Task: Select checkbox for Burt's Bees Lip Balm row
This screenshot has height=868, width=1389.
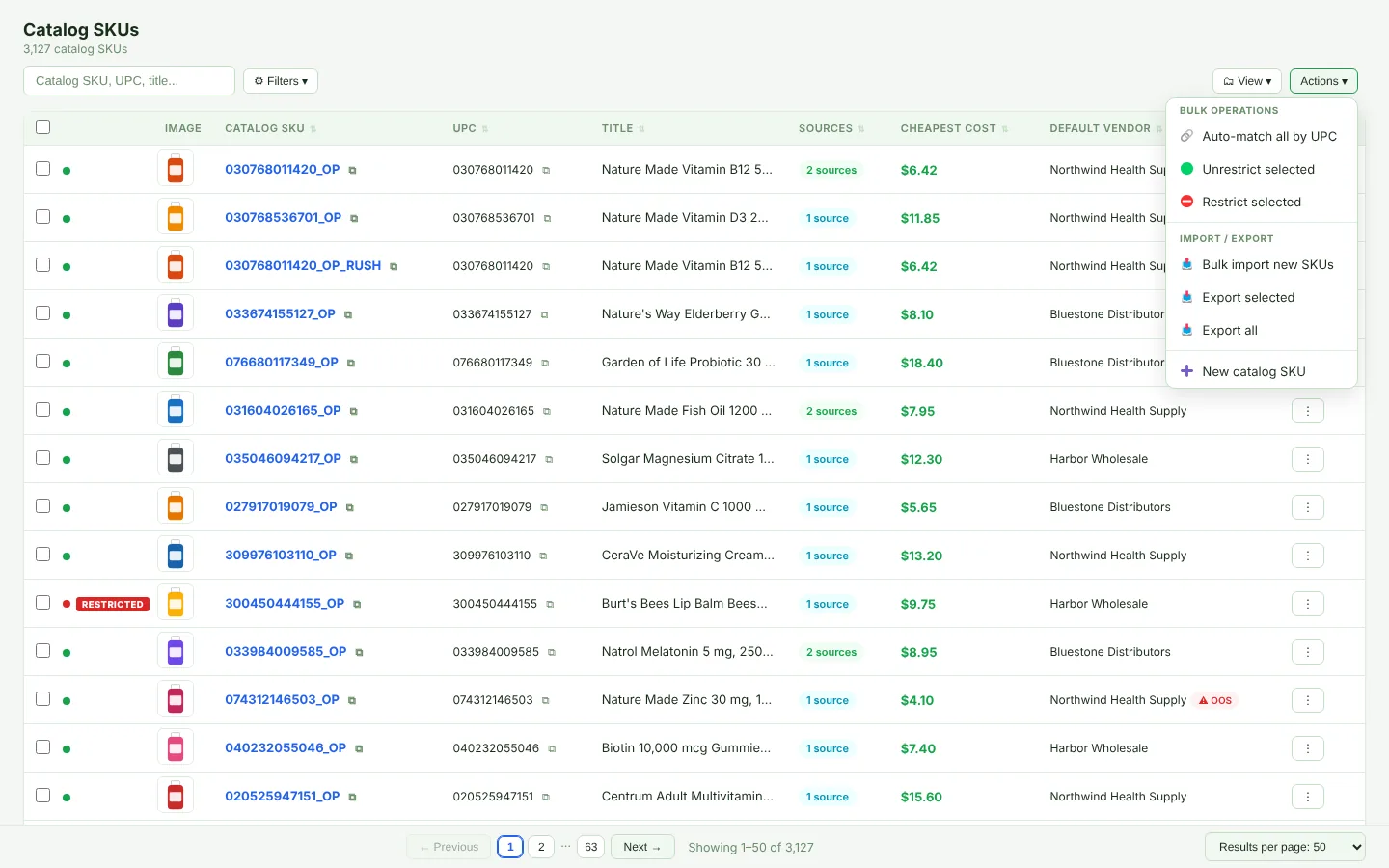Action: tap(42, 603)
